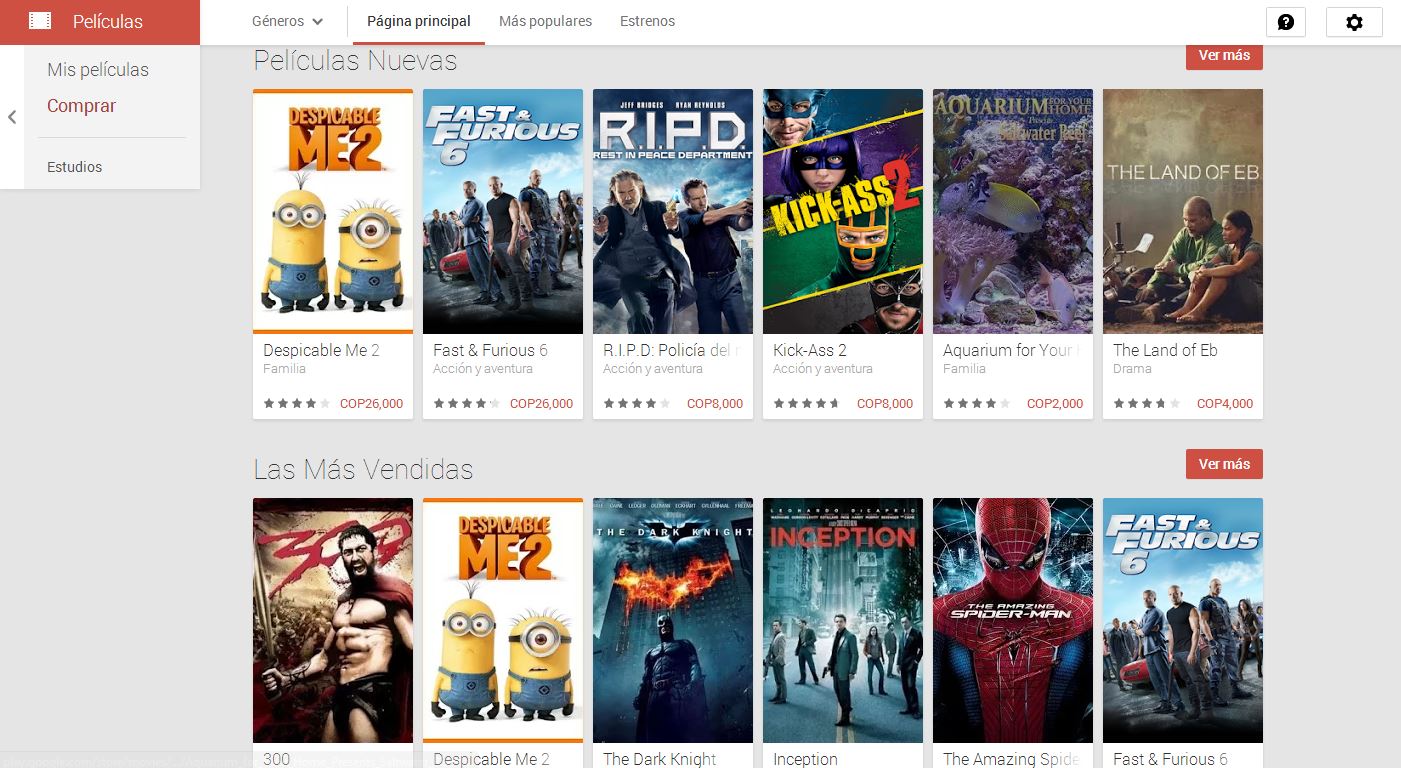Image resolution: width=1401 pixels, height=768 pixels.
Task: Click Aquarium for Your title link
Action: click(1009, 350)
